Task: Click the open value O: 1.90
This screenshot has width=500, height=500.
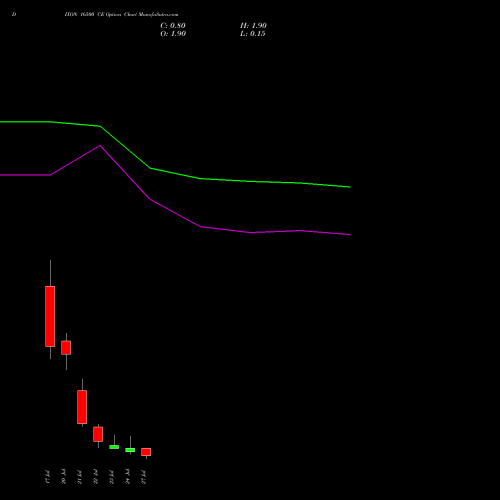Action: point(173,34)
